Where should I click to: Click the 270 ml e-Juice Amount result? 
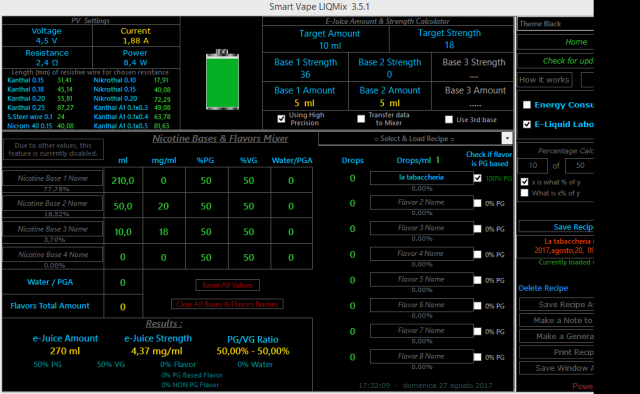65,351
